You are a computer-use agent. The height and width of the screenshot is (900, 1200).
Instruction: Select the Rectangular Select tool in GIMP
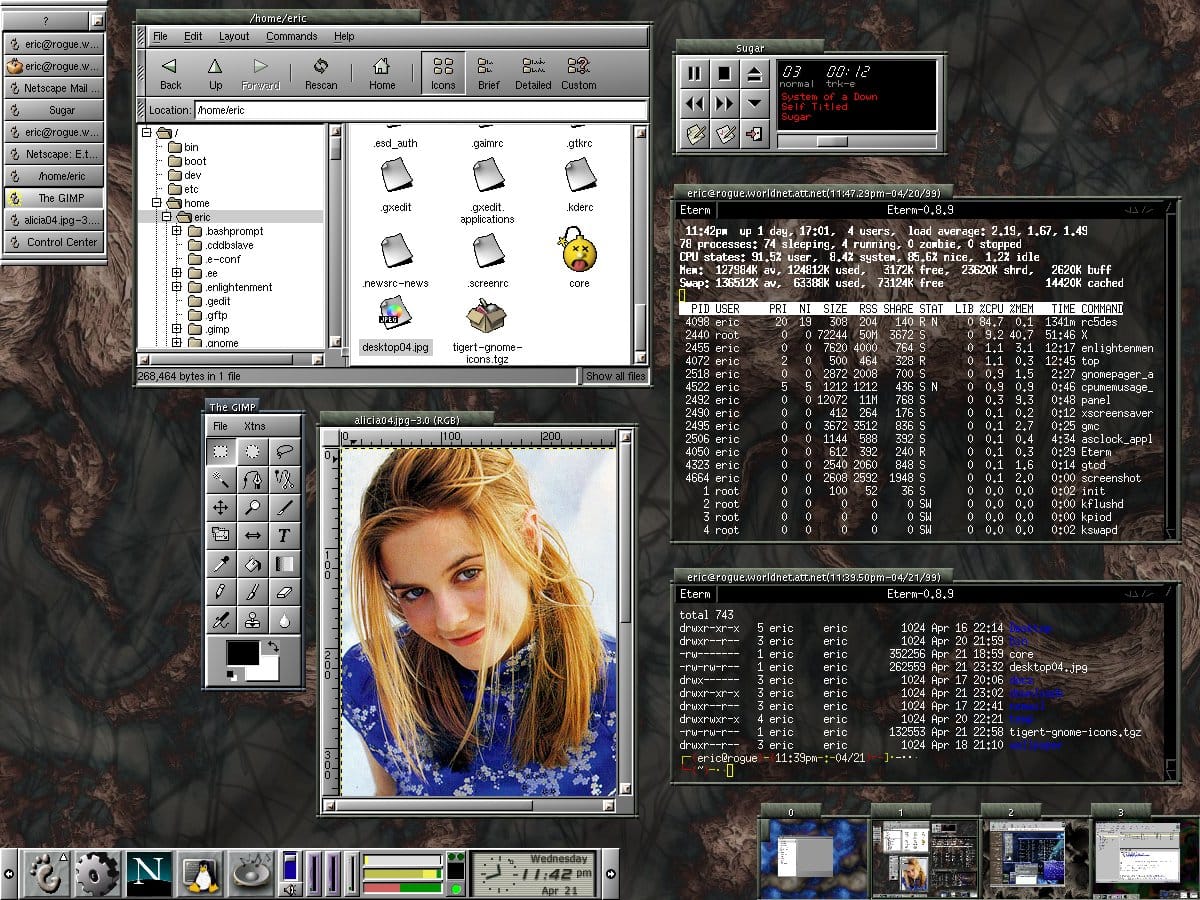point(221,452)
